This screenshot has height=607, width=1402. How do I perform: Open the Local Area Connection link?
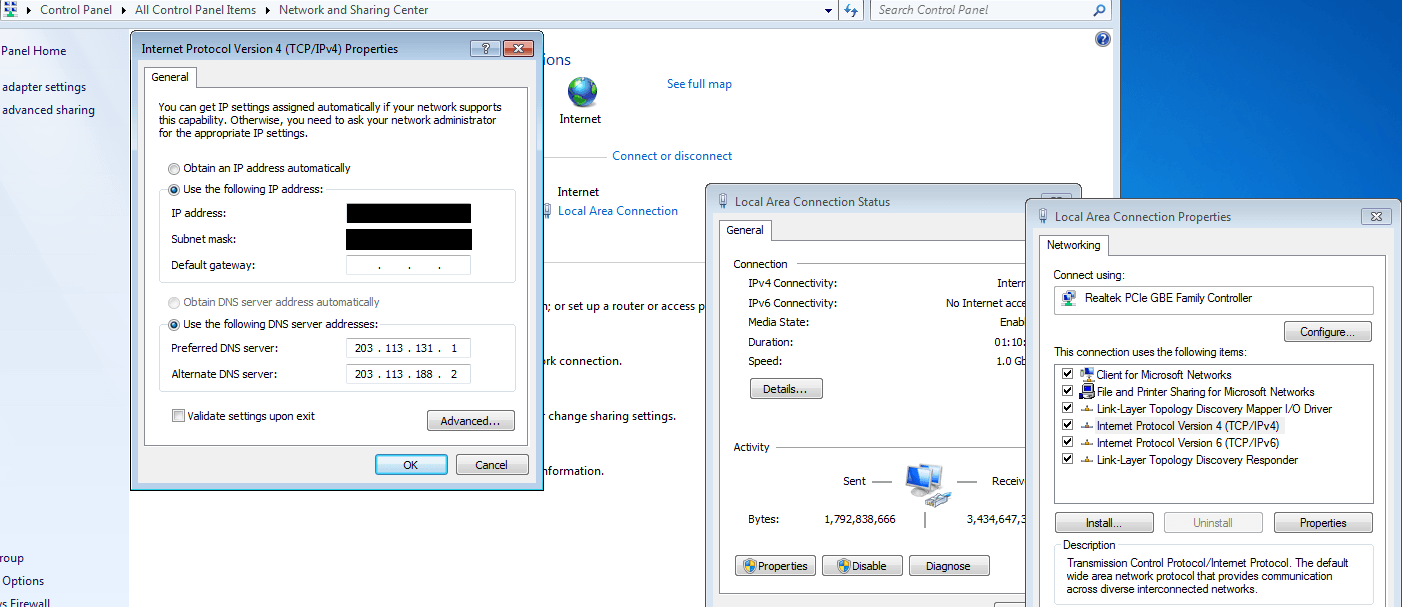[x=618, y=211]
